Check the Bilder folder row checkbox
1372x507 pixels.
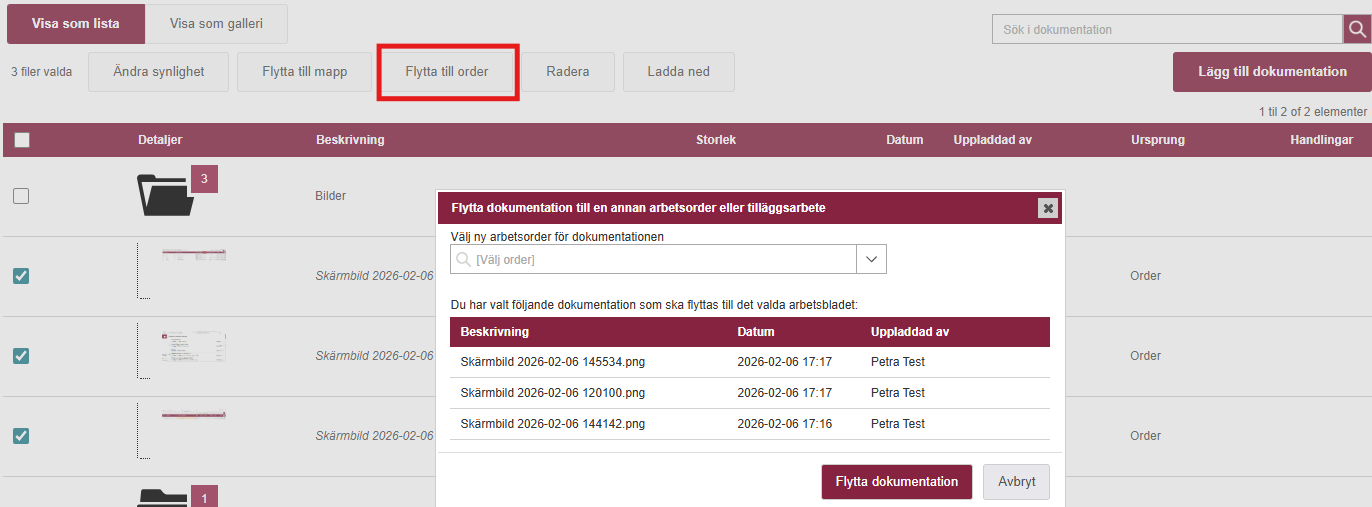point(21,196)
